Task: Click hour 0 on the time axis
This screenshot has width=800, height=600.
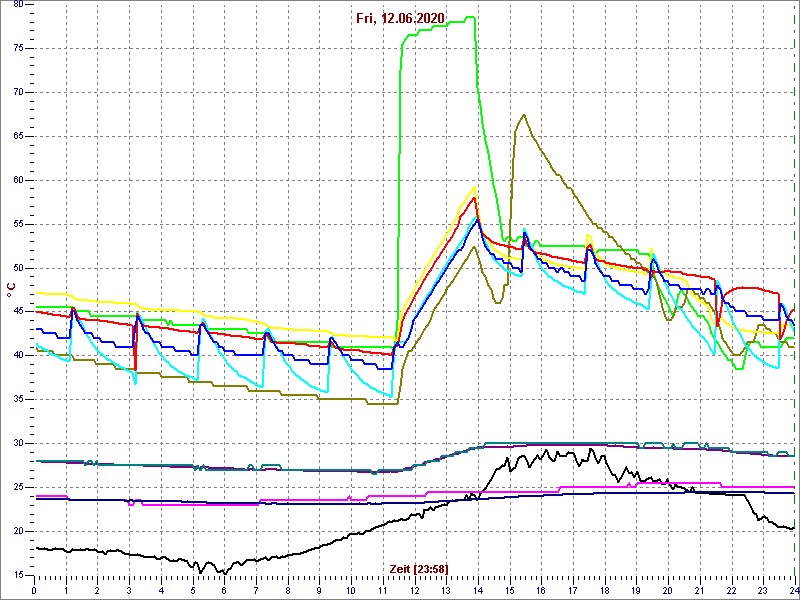Action: pos(34,590)
